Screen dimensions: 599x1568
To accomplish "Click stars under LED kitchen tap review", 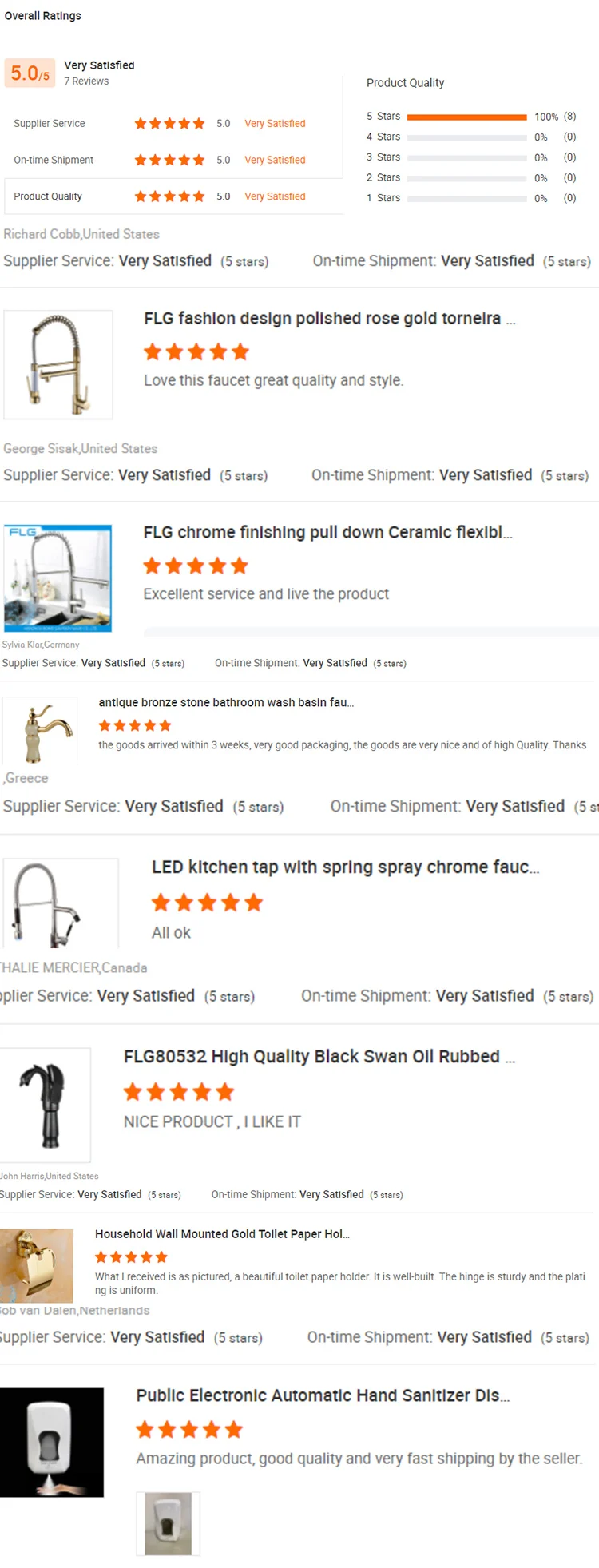I will [207, 903].
